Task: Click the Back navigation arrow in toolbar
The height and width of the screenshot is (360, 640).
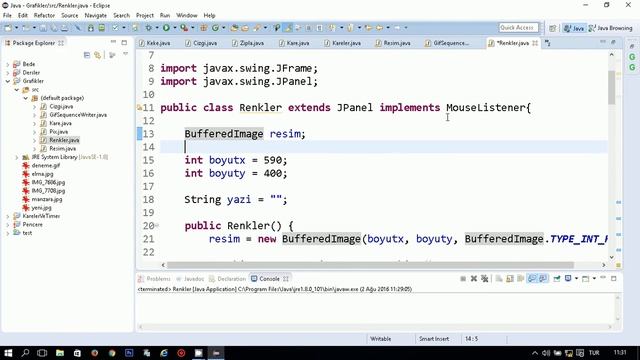Action: click(x=379, y=28)
